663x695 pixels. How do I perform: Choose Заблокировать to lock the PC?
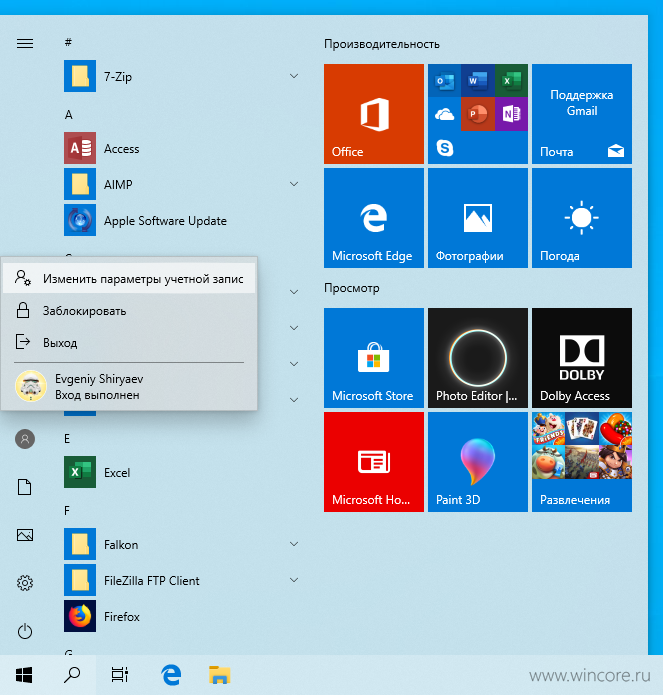tap(129, 311)
